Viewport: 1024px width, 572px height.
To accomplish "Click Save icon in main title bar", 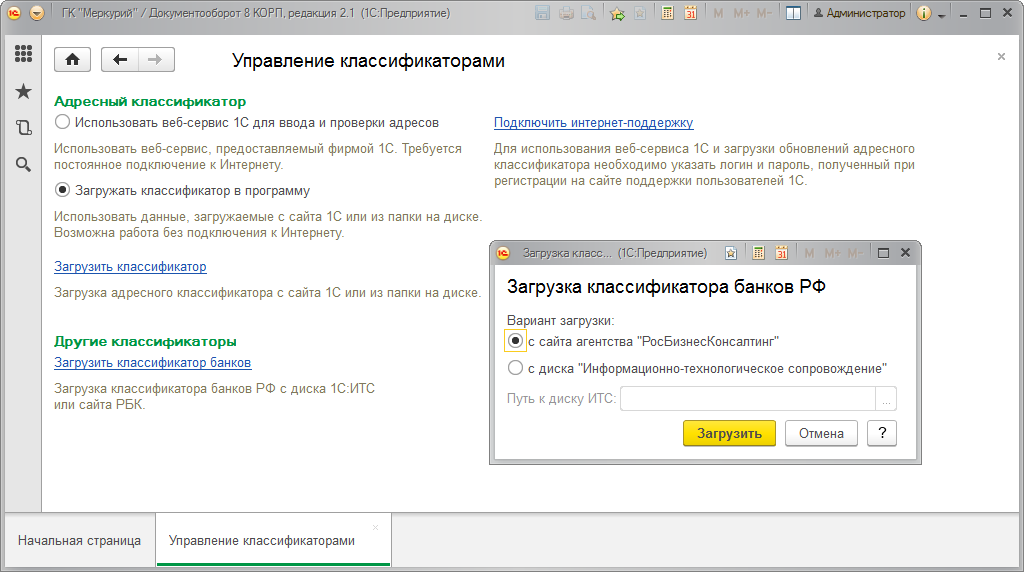I will click(542, 13).
